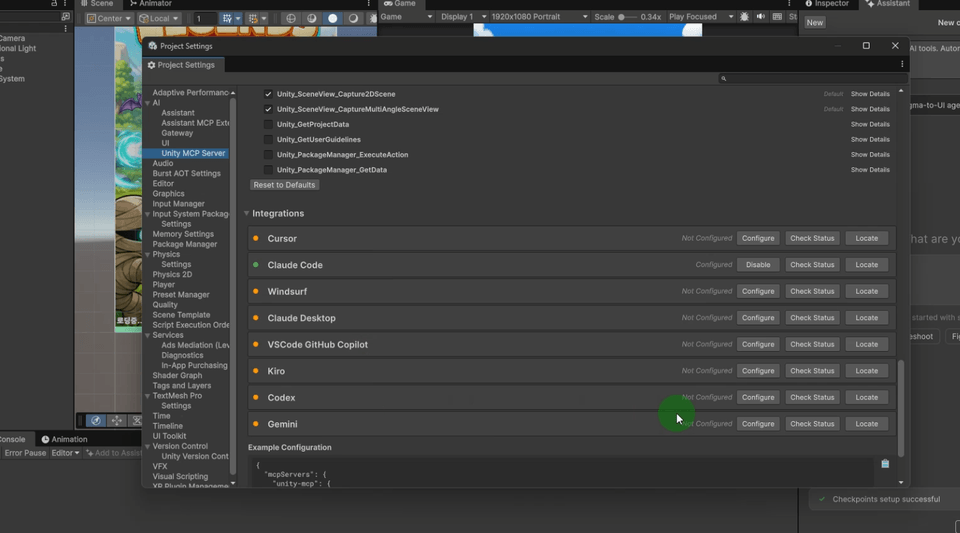960x533 pixels.
Task: Open the Scene view three-dot menu
Action: tap(369, 4)
